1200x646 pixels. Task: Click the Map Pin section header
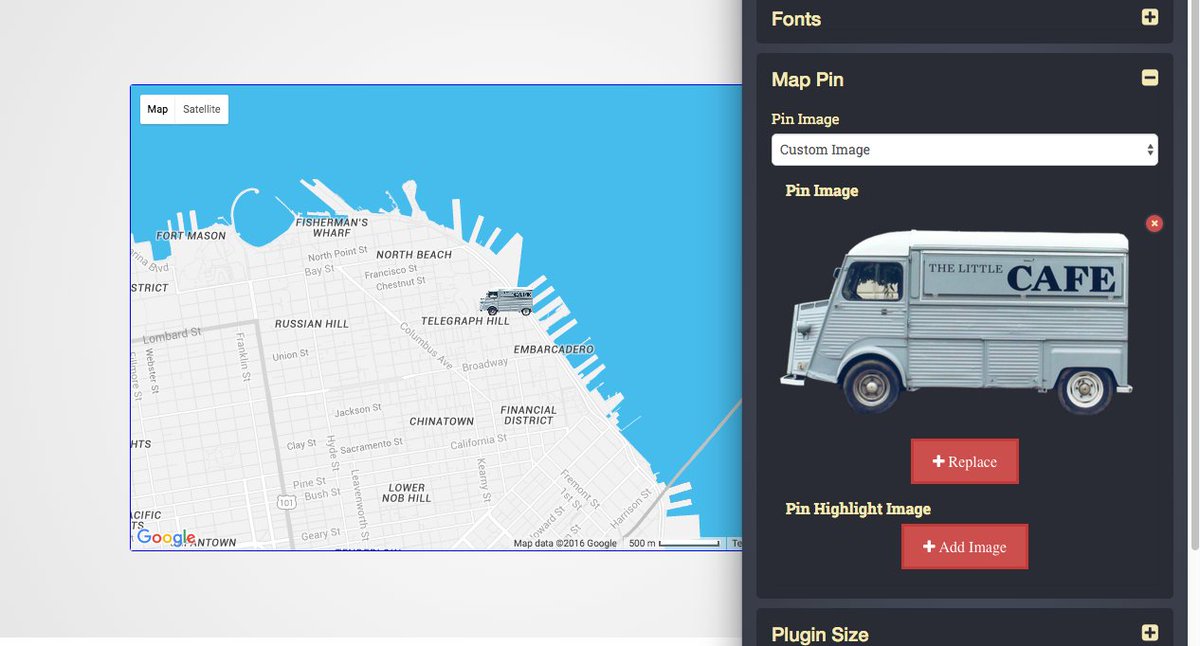tap(965, 79)
